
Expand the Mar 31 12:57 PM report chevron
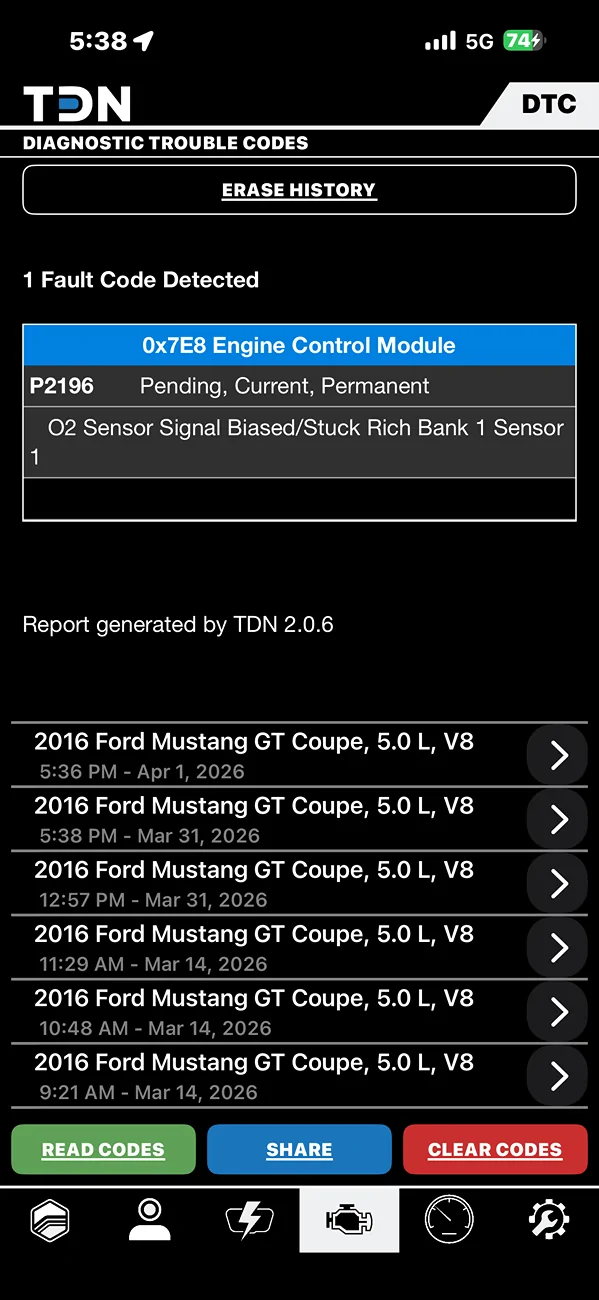pos(559,884)
